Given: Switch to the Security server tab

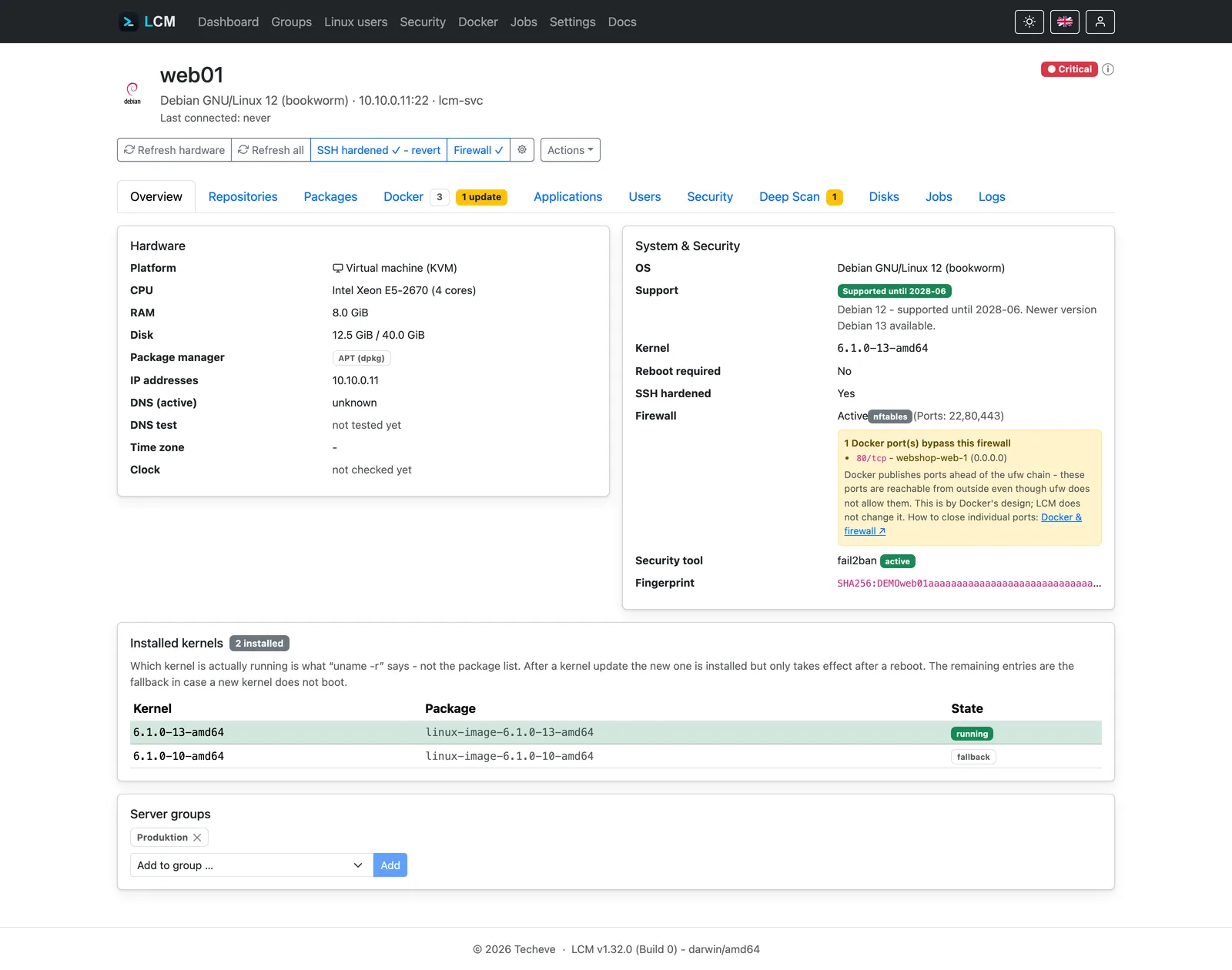Looking at the screenshot, I should tap(710, 197).
